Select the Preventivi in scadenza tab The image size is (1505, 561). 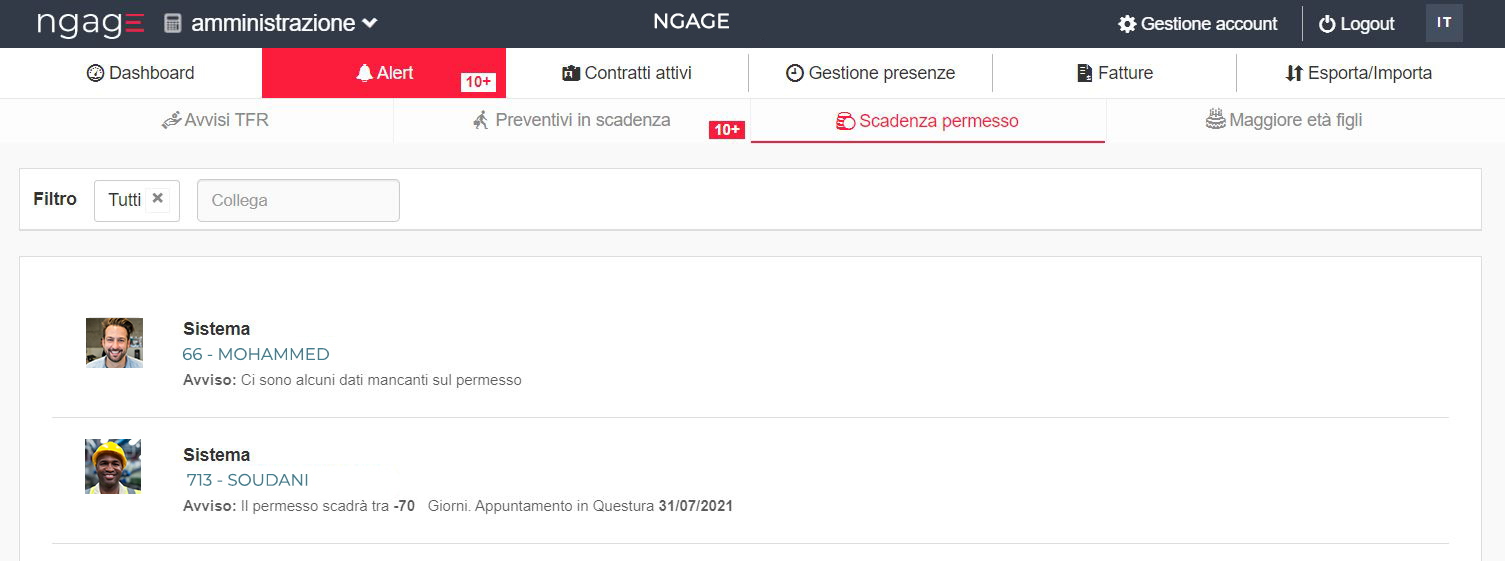pyautogui.click(x=571, y=120)
